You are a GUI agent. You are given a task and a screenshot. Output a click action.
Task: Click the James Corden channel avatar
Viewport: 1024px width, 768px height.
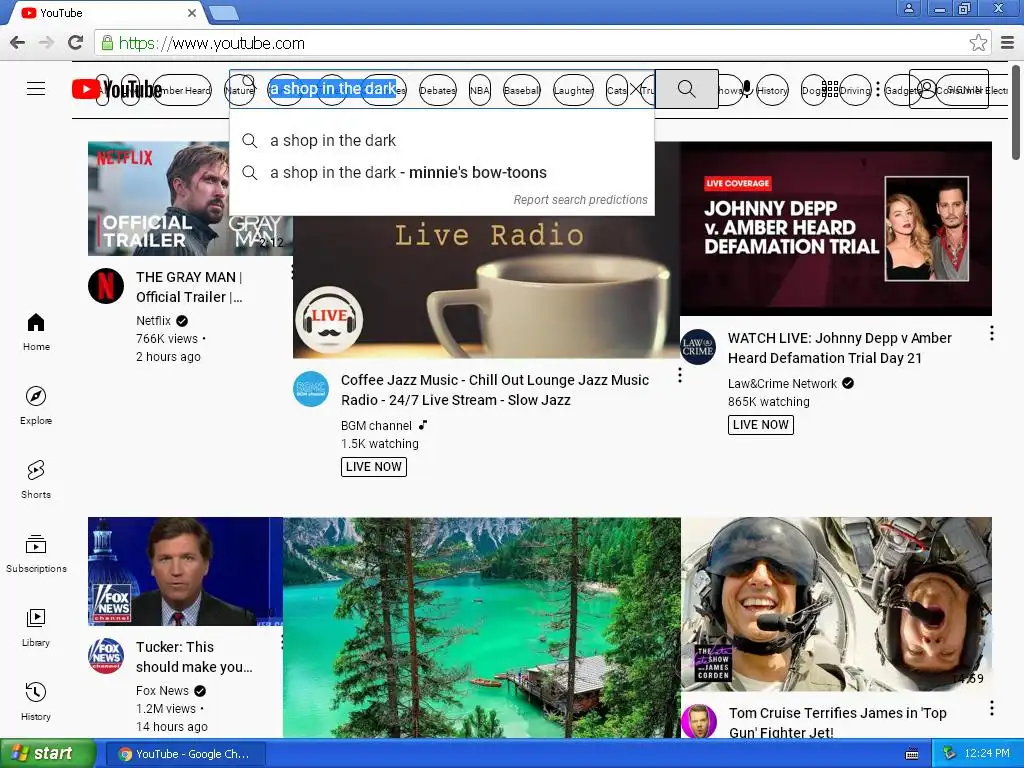tap(699, 721)
